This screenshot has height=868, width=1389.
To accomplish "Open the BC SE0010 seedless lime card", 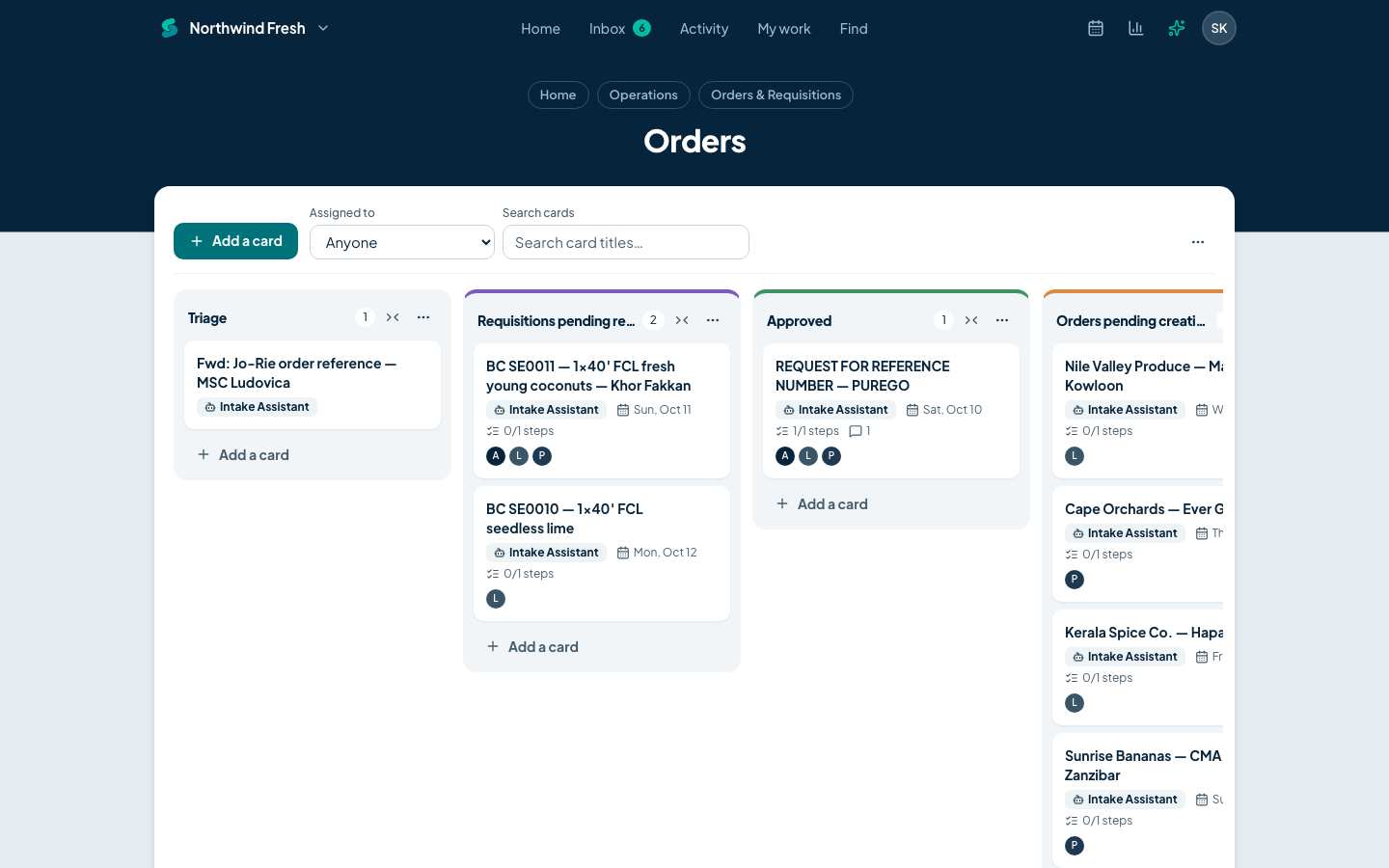I will click(602, 554).
